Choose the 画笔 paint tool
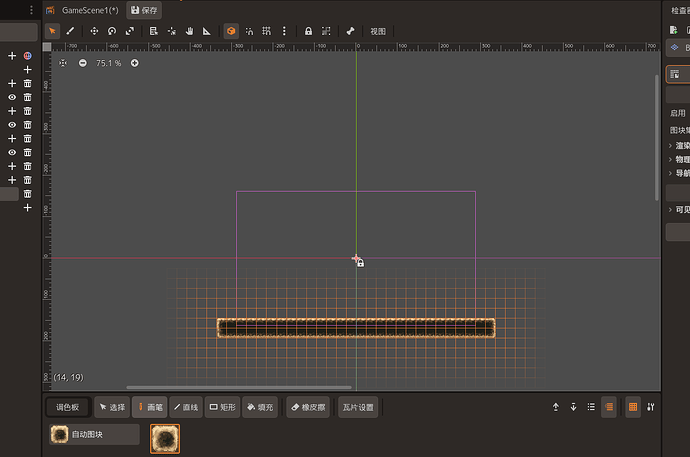Image resolution: width=690 pixels, height=457 pixels. pos(150,407)
